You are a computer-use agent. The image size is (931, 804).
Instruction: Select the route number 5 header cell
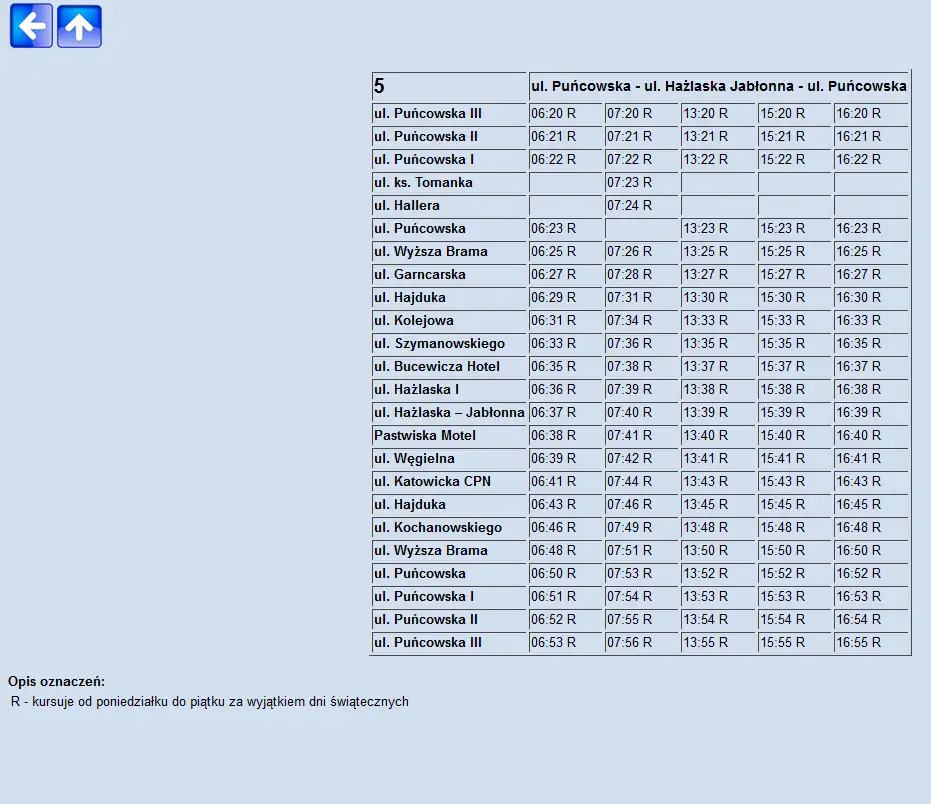tap(448, 86)
